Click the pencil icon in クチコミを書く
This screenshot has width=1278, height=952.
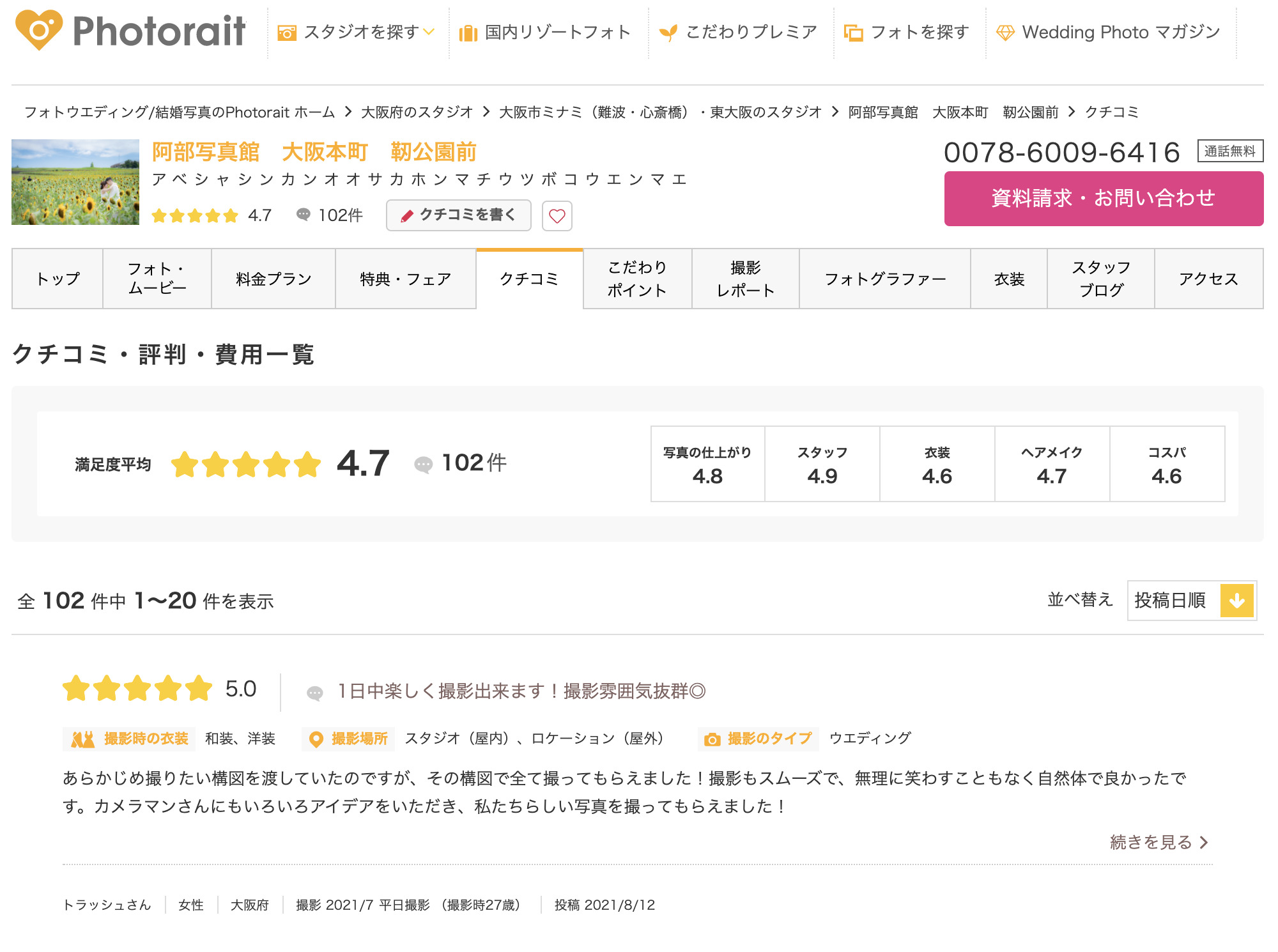click(407, 216)
